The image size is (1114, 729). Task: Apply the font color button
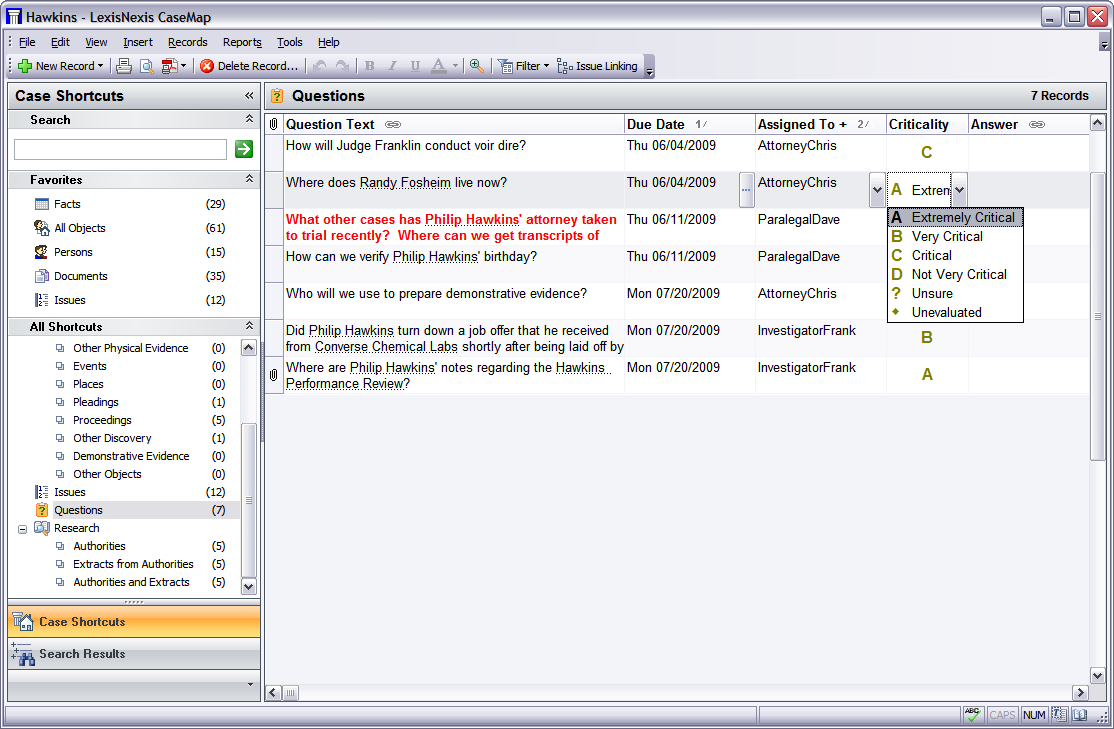(x=439, y=66)
